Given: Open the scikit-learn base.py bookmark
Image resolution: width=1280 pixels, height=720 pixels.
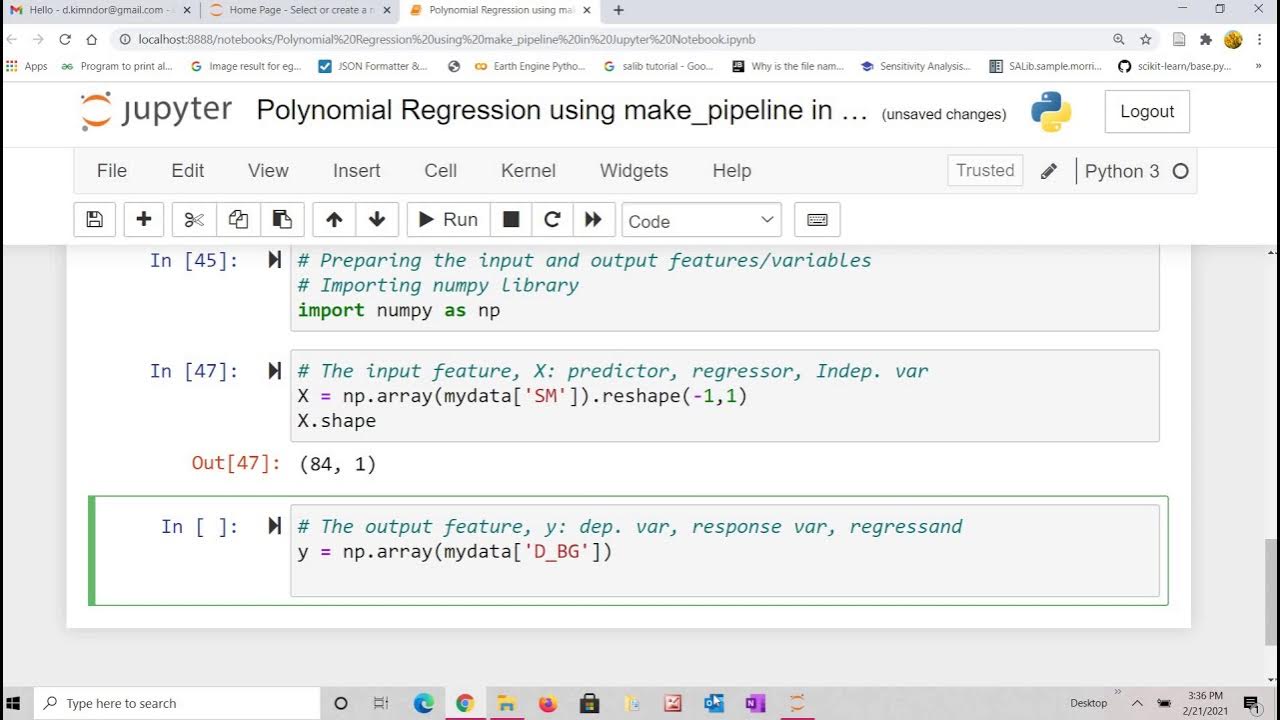Looking at the screenshot, I should [x=1176, y=66].
